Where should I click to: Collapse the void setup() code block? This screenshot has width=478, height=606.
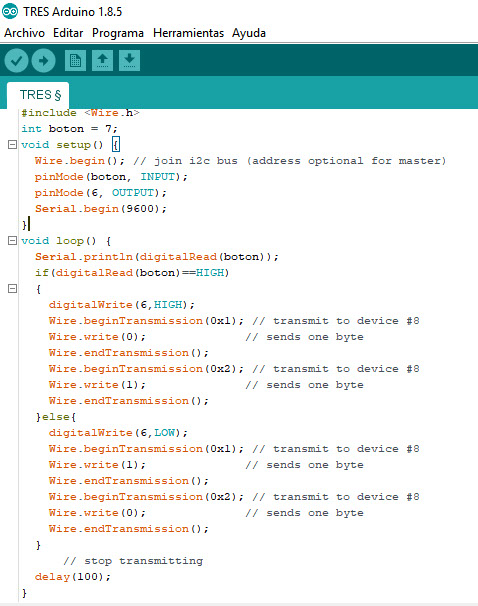12,145
